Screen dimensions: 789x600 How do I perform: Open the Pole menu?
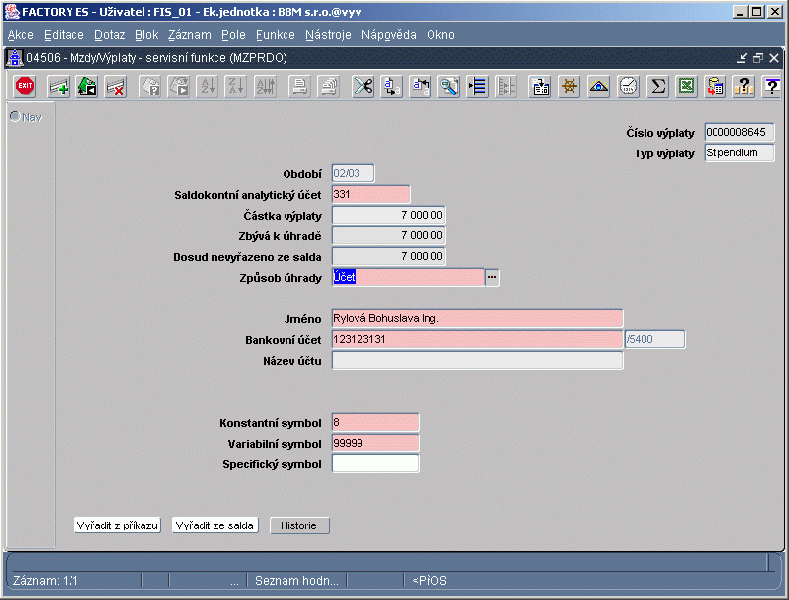click(x=233, y=35)
